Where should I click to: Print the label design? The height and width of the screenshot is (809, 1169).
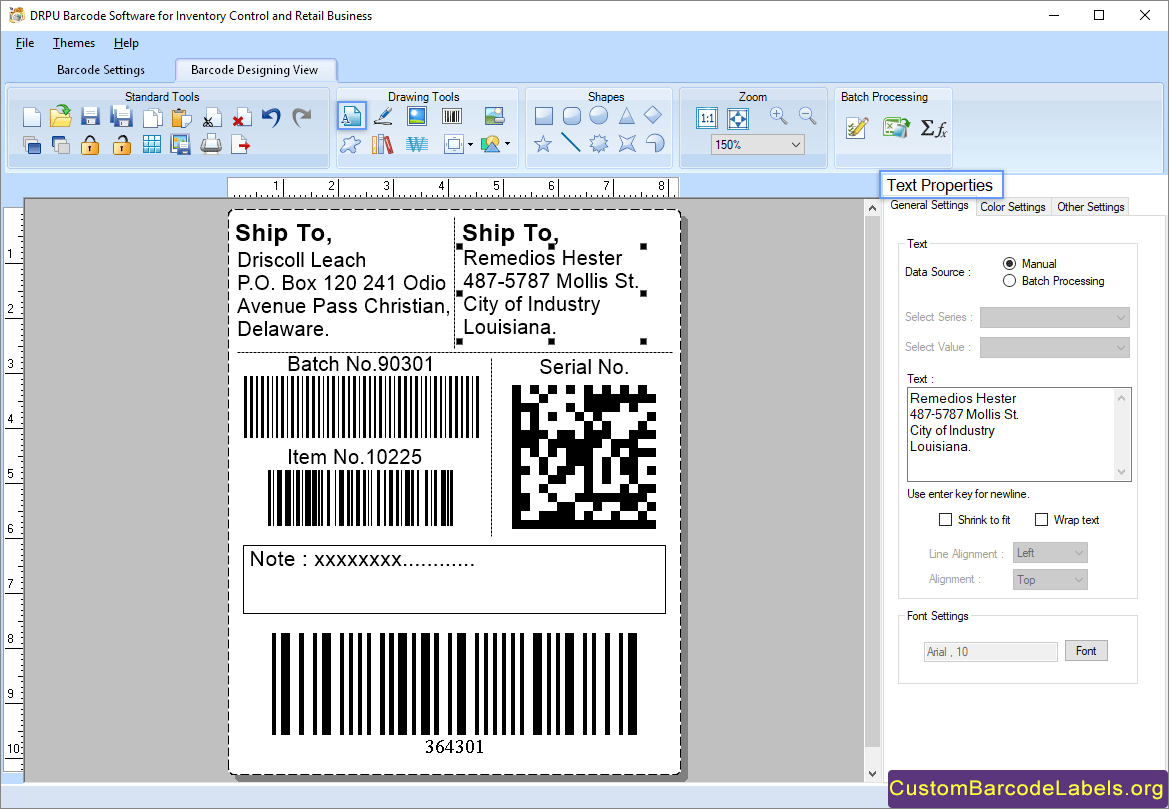tap(211, 144)
